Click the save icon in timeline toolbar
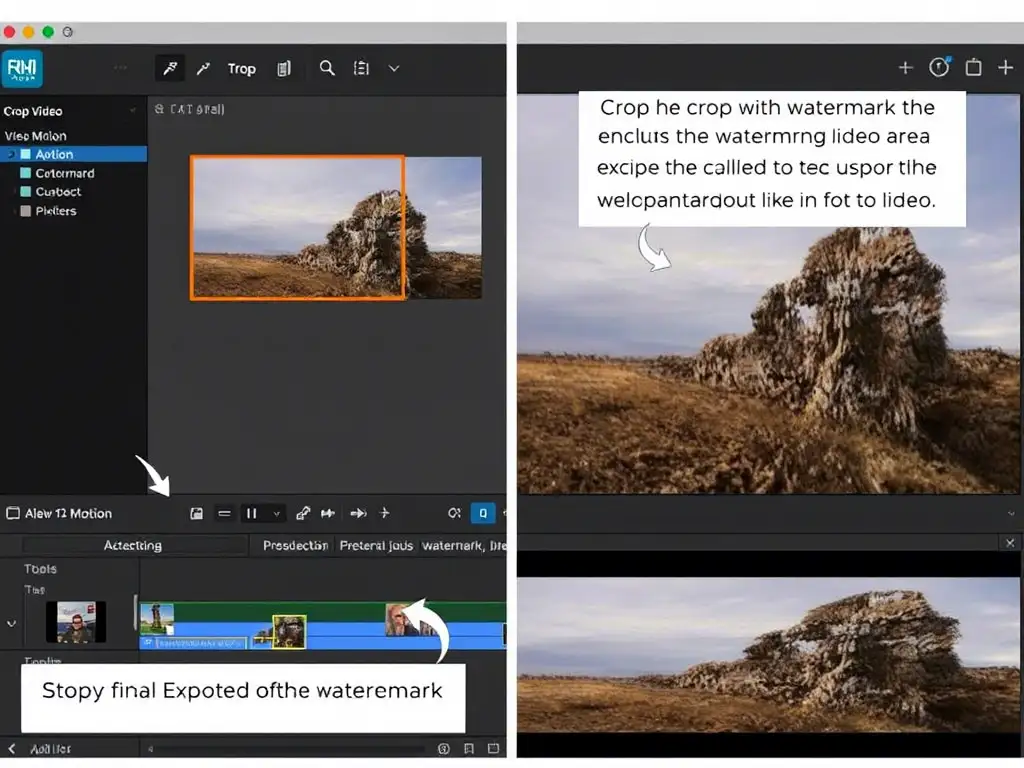 click(196, 513)
